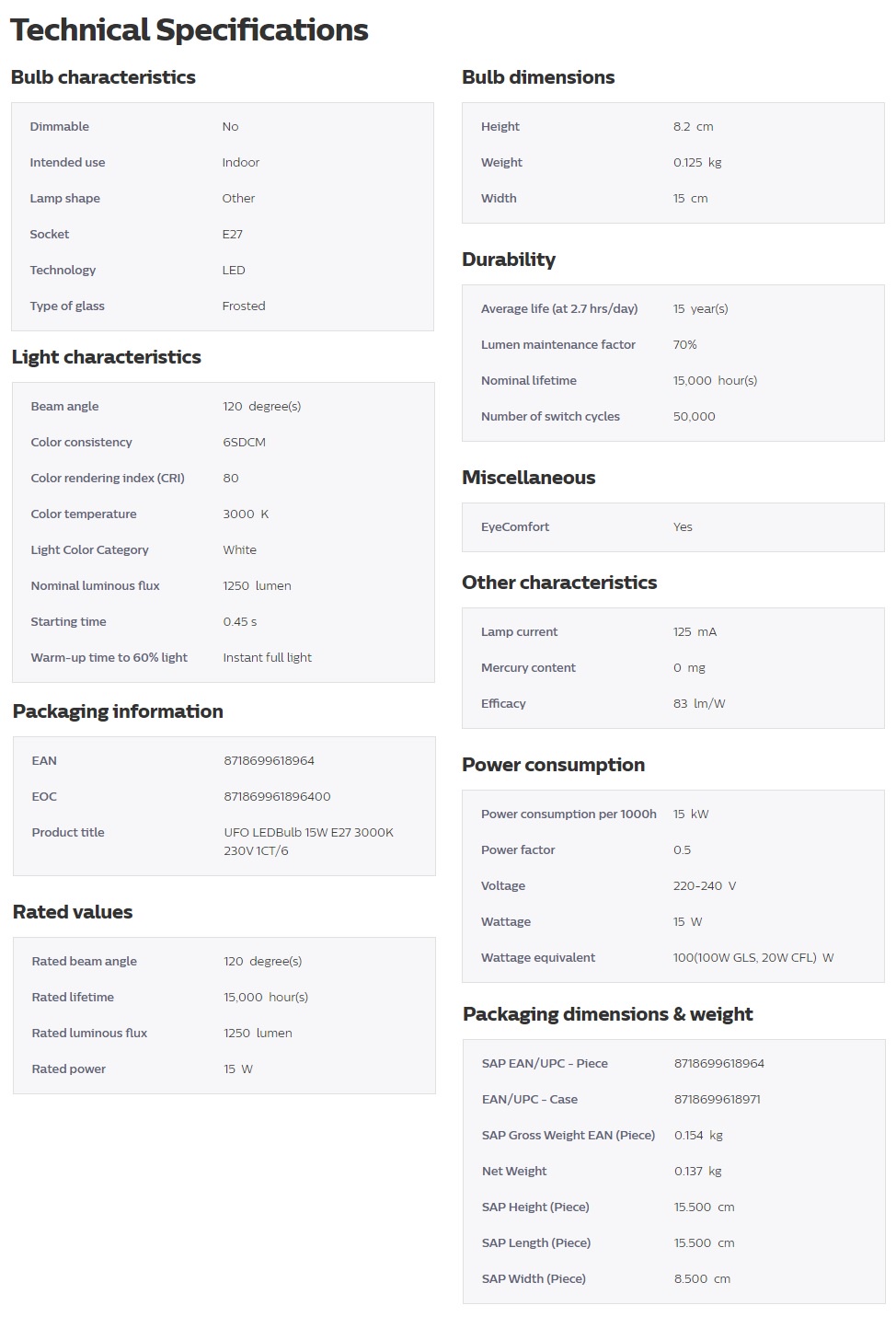Screen dimensions: 896x1317
Task: Select the Voltage 220-240 V value
Action: point(705,886)
